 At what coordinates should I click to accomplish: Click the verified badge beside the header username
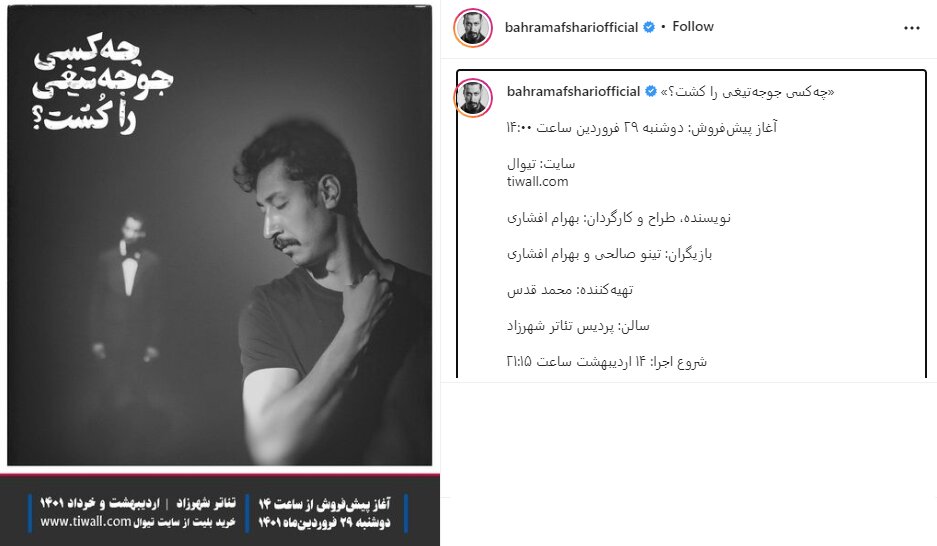click(x=649, y=27)
